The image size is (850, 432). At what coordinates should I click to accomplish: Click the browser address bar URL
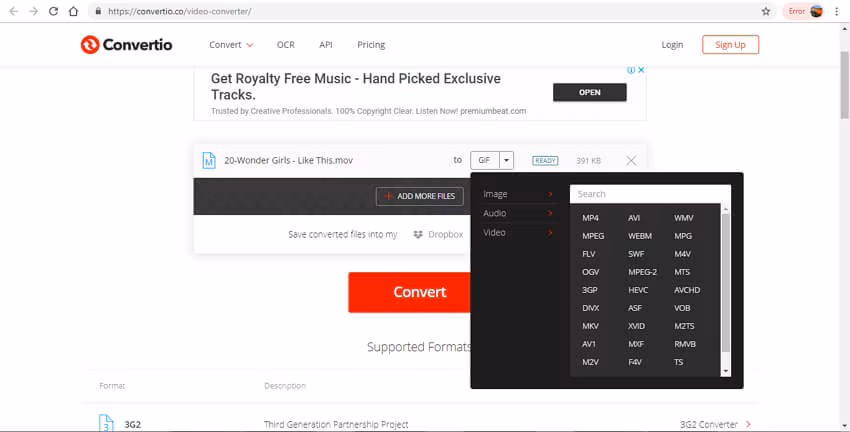coord(179,11)
